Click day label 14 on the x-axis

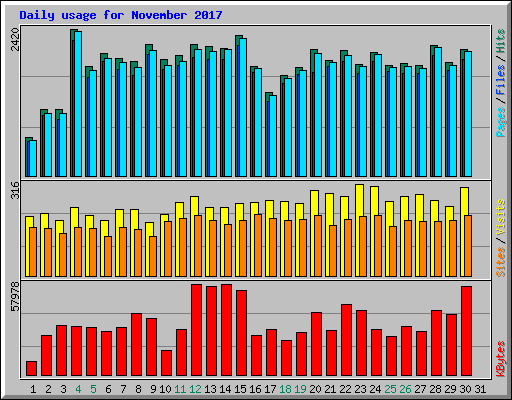pyautogui.click(x=225, y=389)
